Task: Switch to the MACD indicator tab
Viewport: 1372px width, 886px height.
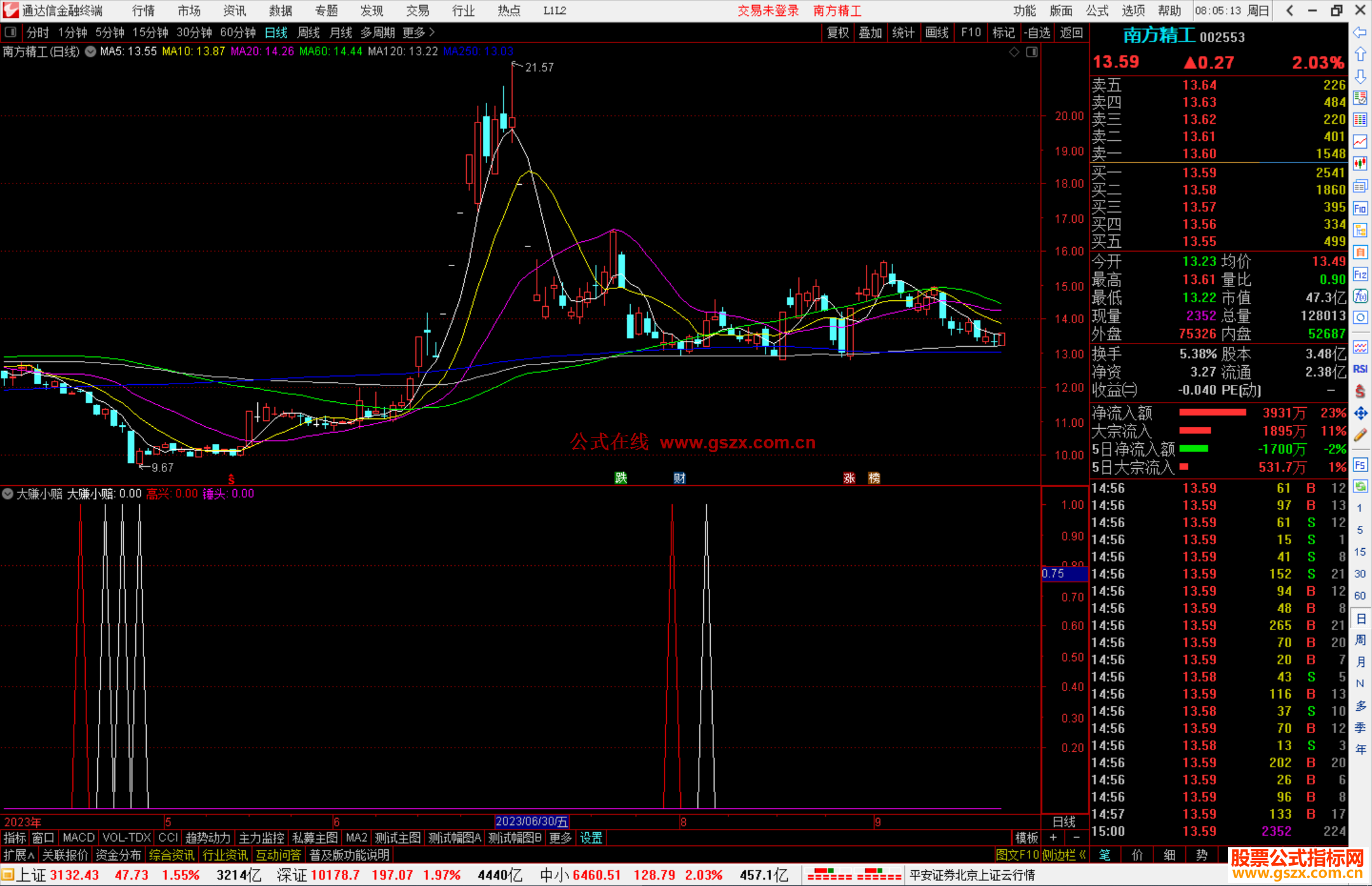Action: pos(79,838)
